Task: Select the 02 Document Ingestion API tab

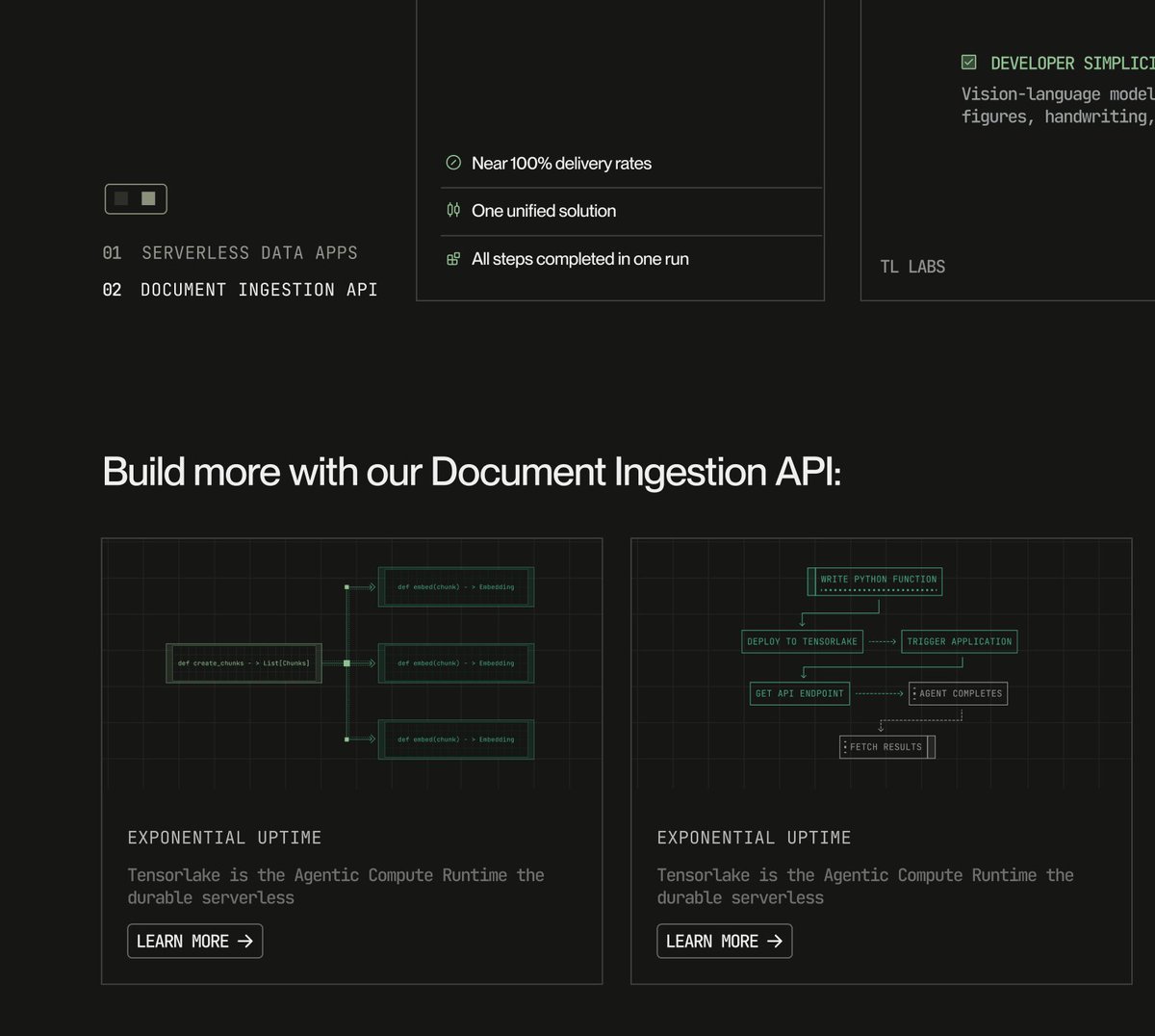Action: click(240, 290)
